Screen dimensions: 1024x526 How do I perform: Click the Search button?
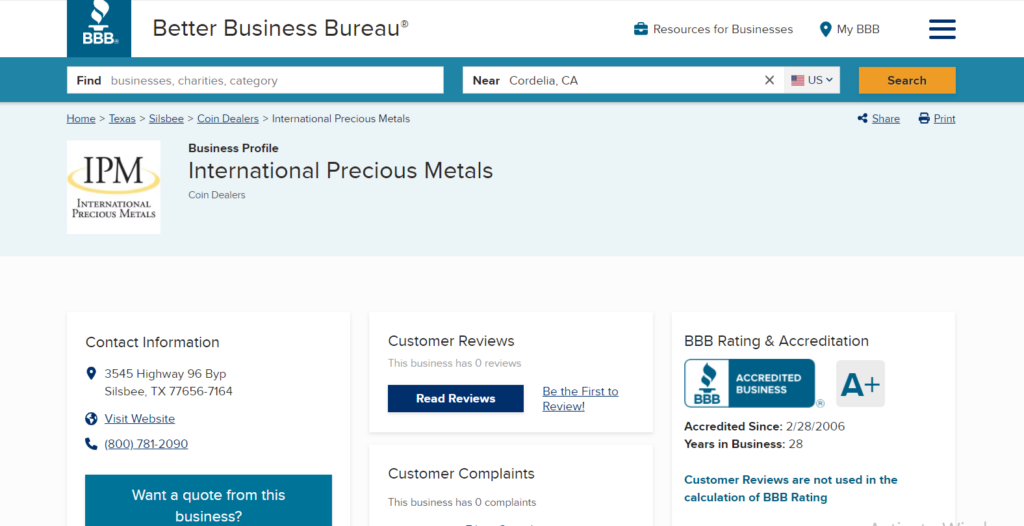click(907, 80)
